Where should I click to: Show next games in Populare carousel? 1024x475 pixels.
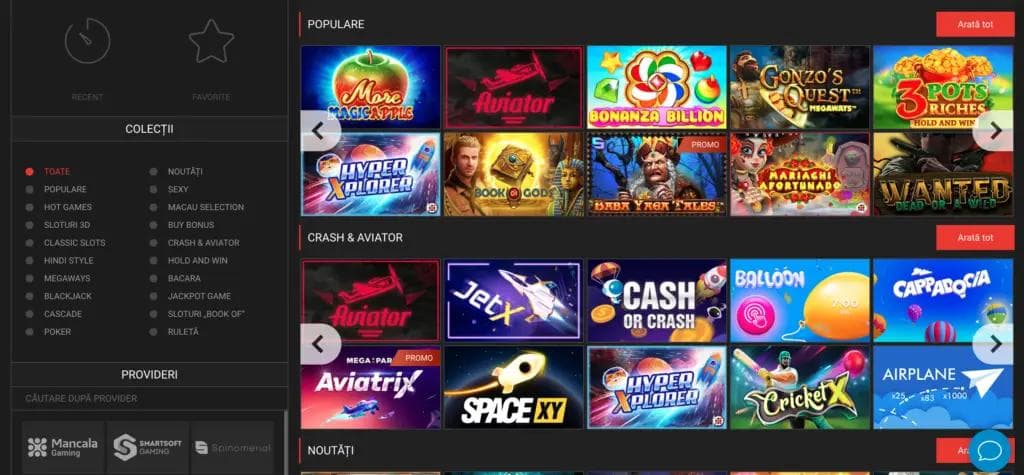[995, 131]
